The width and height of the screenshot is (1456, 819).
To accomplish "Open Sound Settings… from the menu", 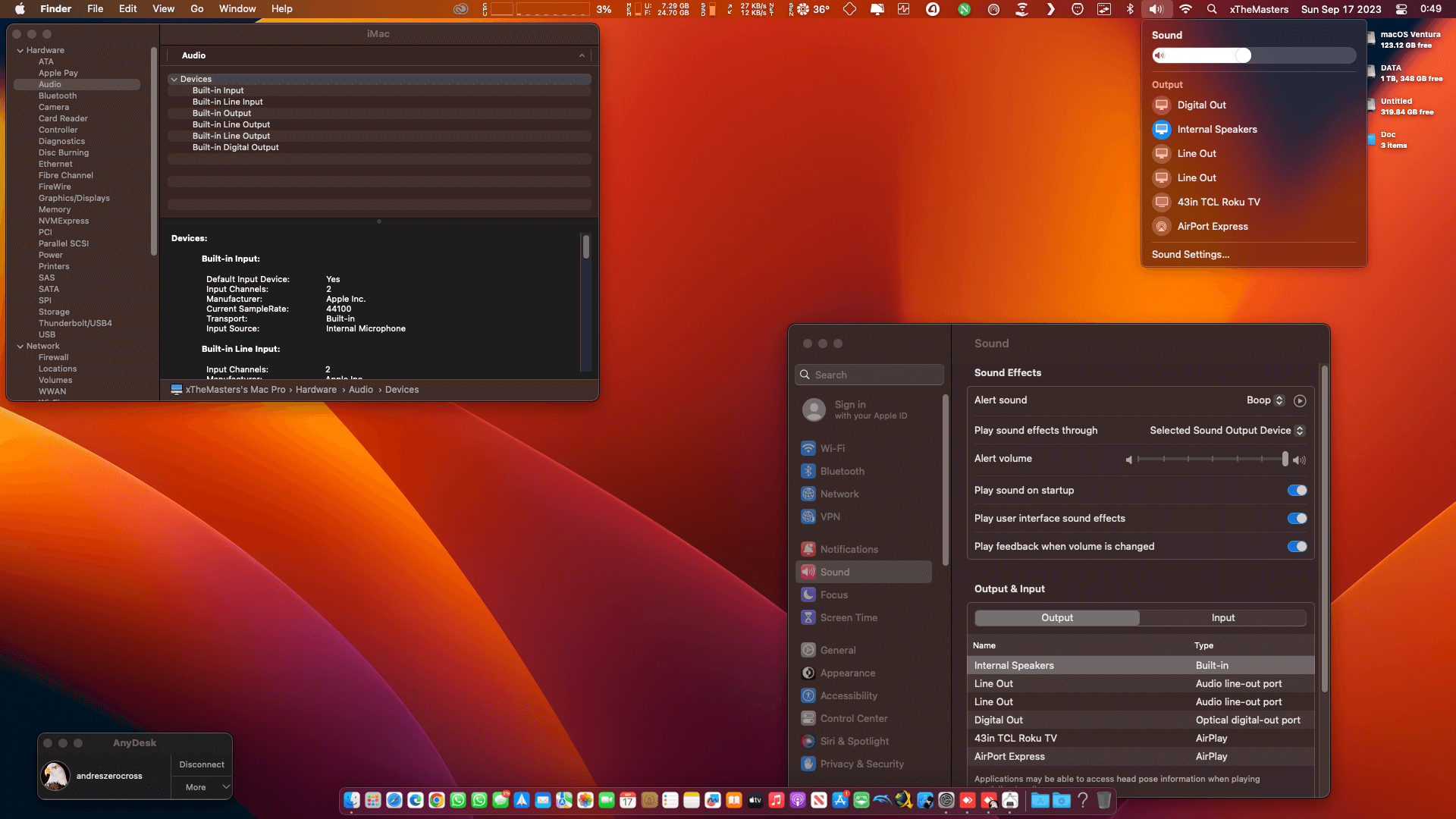I will point(1190,255).
